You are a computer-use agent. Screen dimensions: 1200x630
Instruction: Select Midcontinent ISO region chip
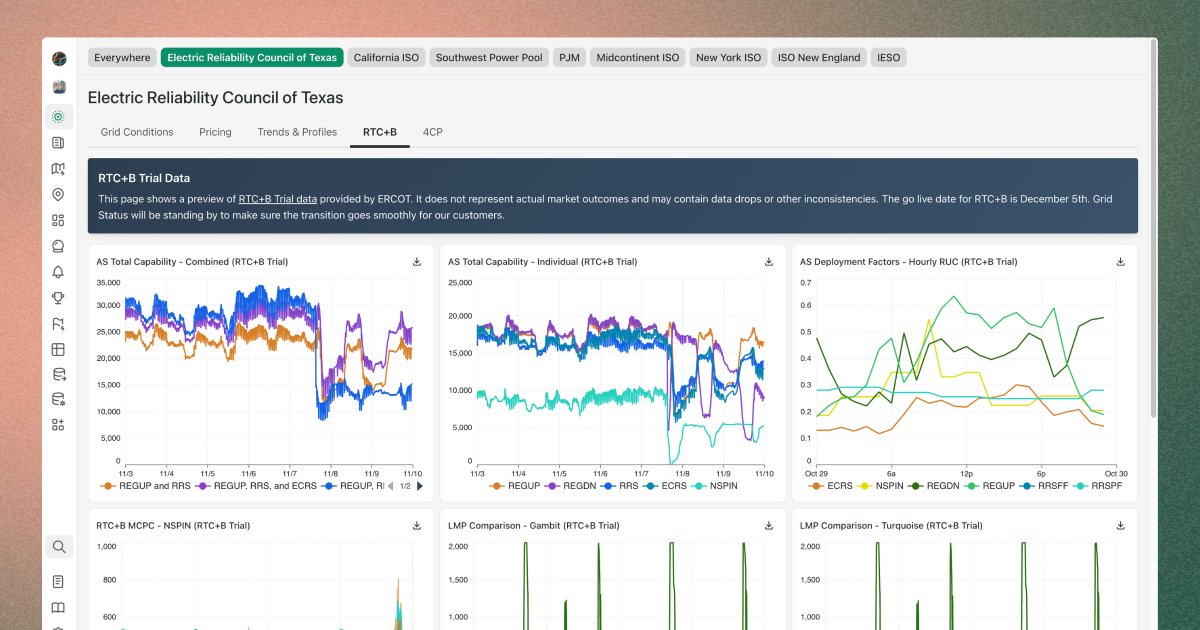point(638,58)
